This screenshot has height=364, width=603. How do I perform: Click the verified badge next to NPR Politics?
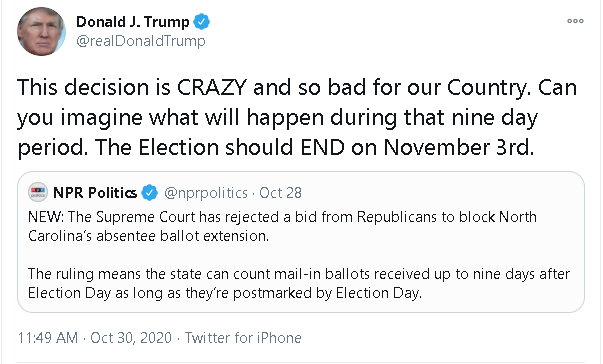[150, 193]
